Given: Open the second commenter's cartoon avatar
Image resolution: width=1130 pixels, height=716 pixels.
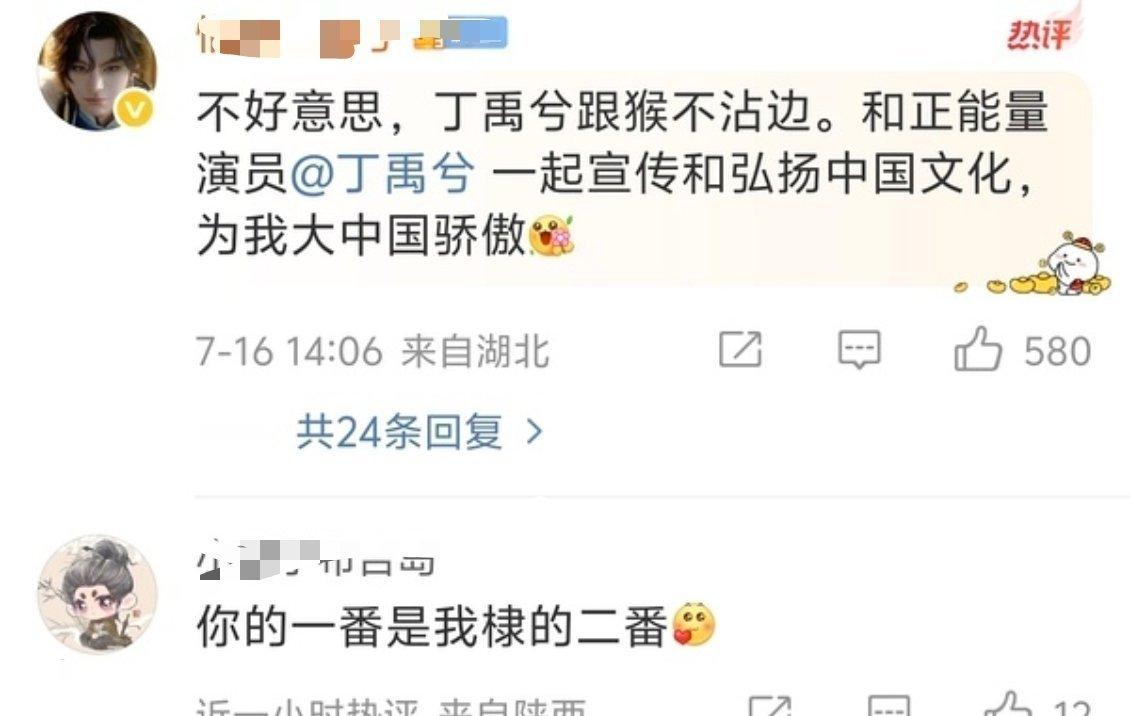Looking at the screenshot, I should coord(97,594).
